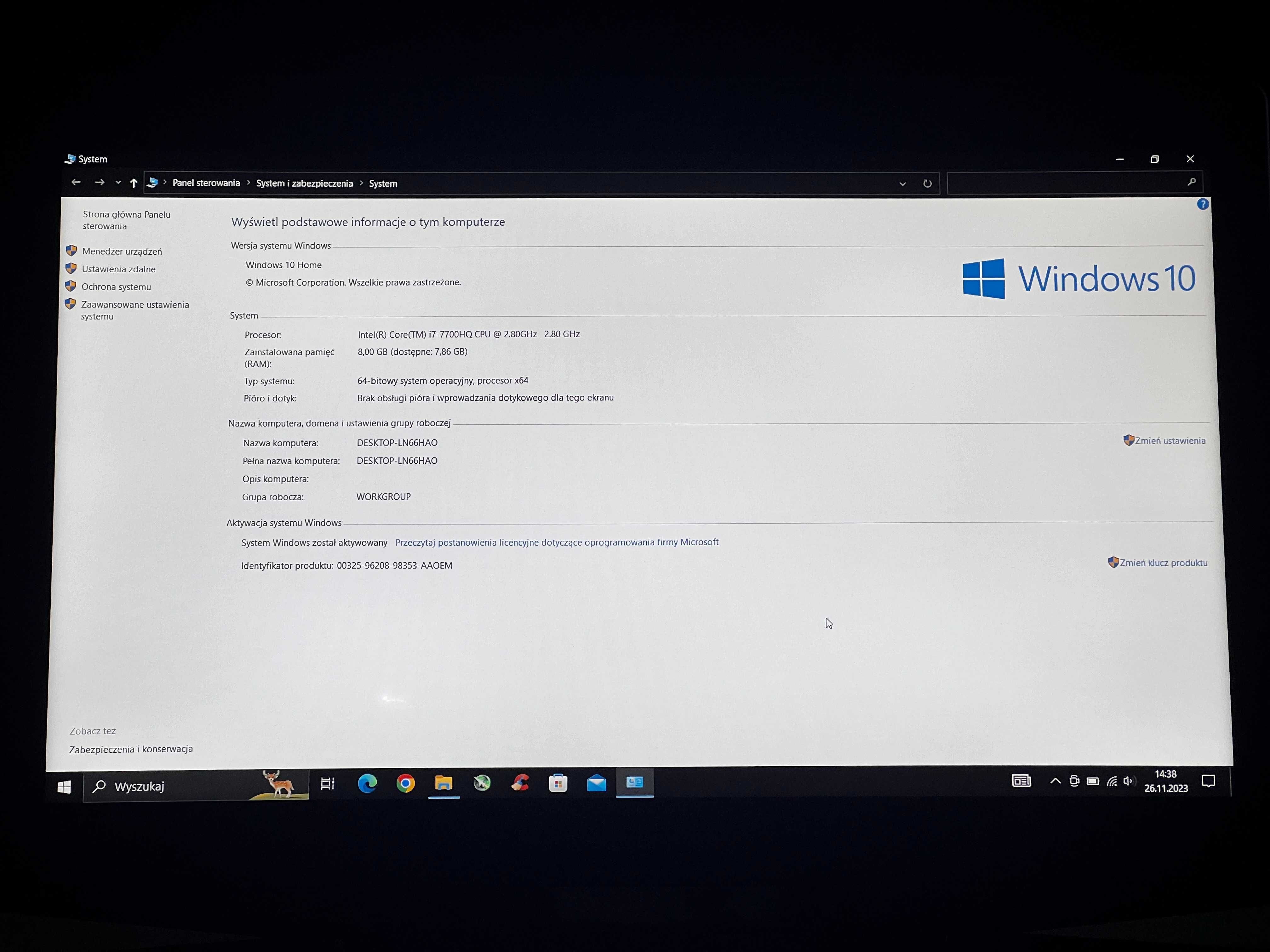Open Strona główna Panelu sterowania

tap(126, 220)
